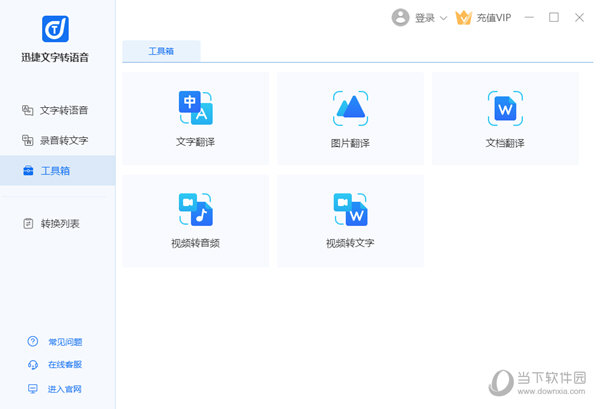The height and width of the screenshot is (409, 600).
Task: Open 转换列表 in the sidebar
Action: 57,223
